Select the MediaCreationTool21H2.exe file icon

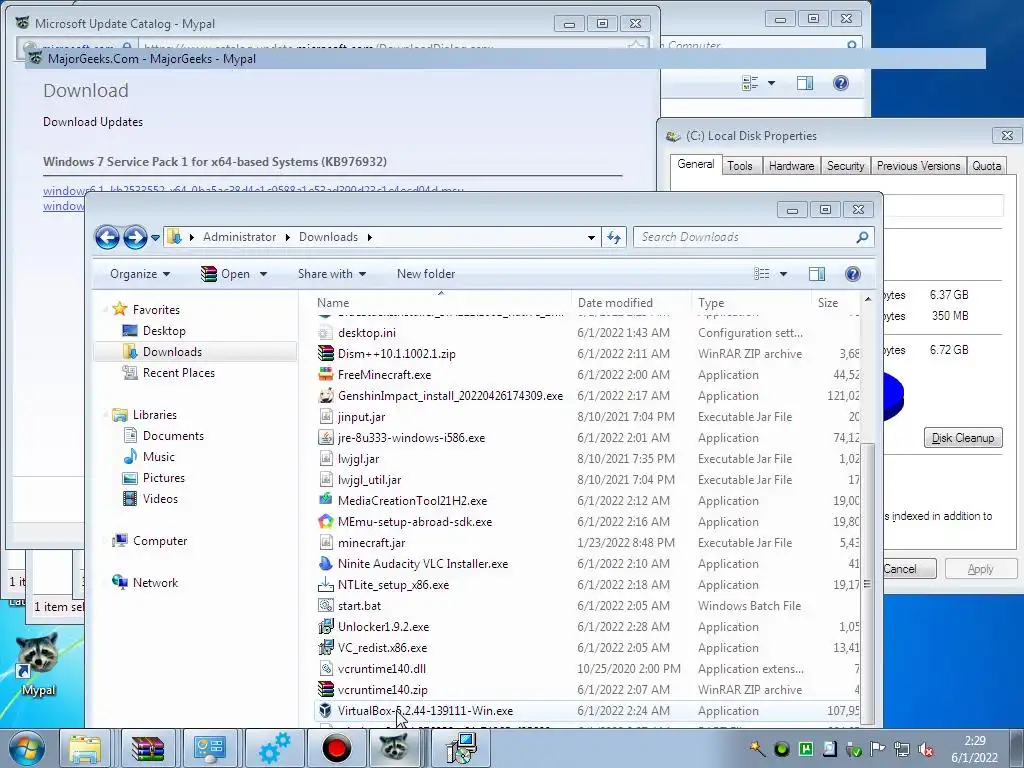pyautogui.click(x=326, y=500)
